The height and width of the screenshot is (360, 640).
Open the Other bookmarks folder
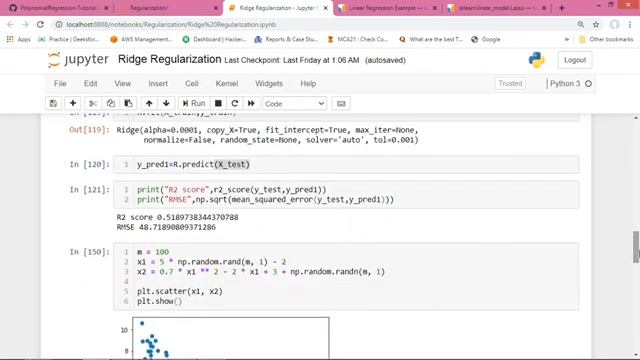[x=606, y=40]
